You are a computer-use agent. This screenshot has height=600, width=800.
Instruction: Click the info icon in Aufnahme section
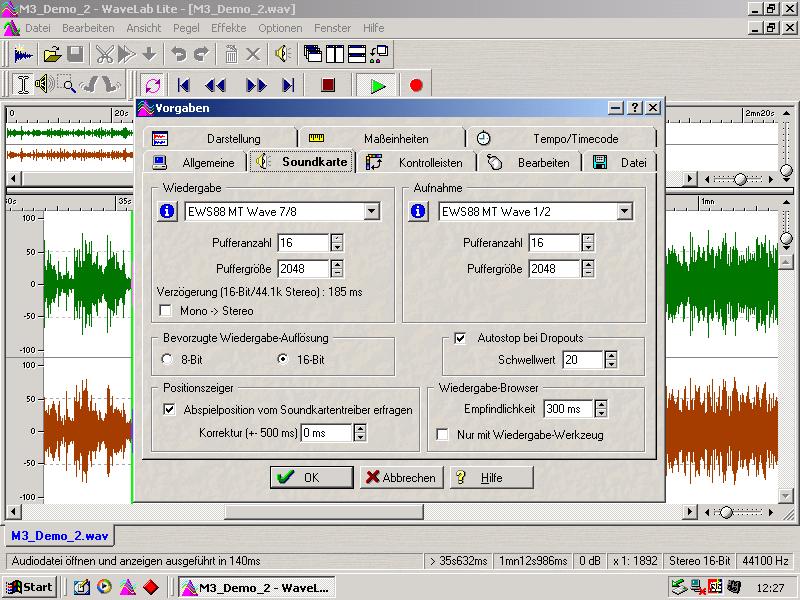pyautogui.click(x=418, y=211)
